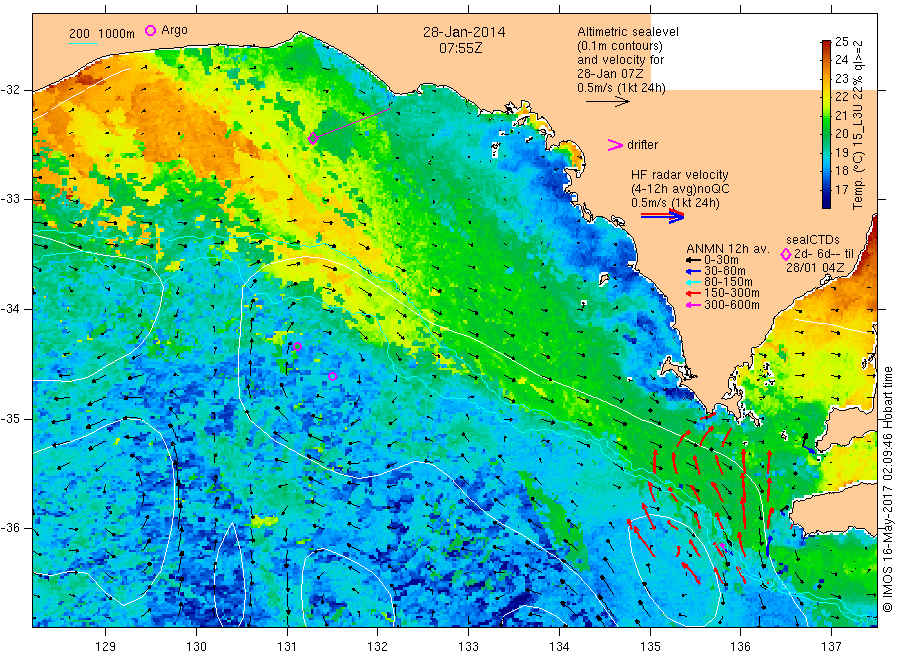The image size is (900, 660).
Task: Click the 'Altimetric sealevel' label
Action: click(628, 32)
